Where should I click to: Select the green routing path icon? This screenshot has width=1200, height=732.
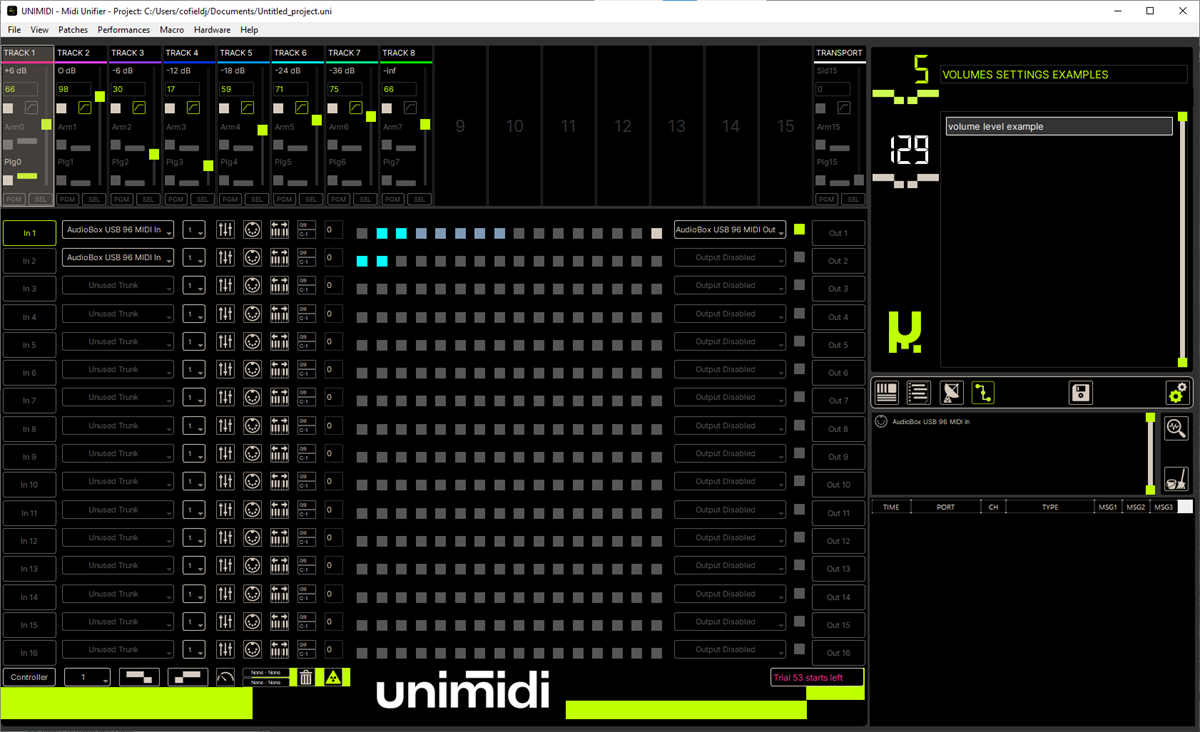click(x=983, y=392)
